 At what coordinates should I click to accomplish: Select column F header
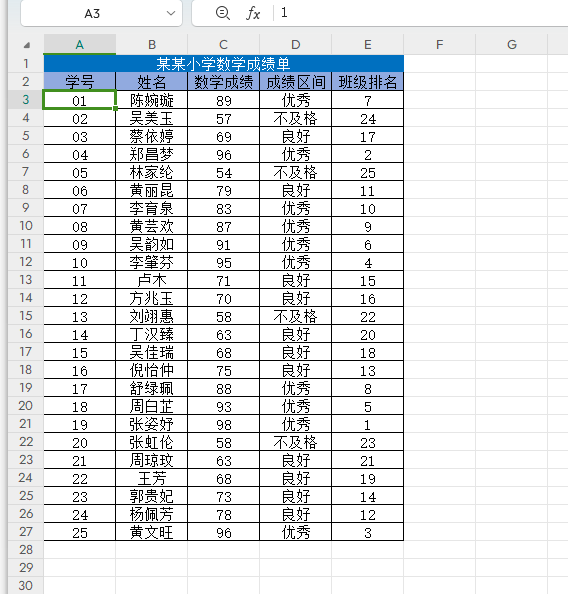click(440, 44)
